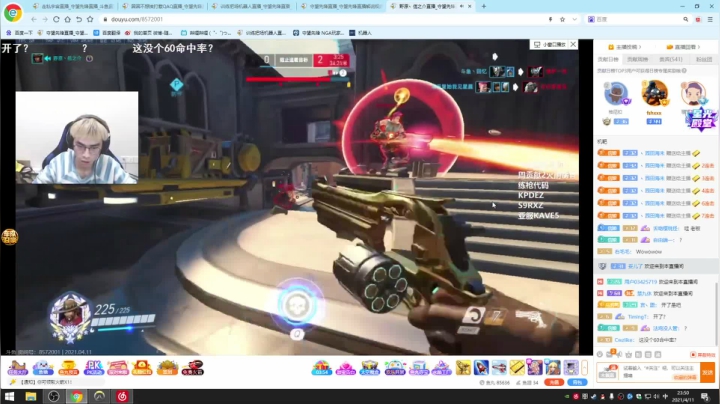Mute the active tab's audio icon
The width and height of the screenshot is (720, 404).
[x=461, y=6]
